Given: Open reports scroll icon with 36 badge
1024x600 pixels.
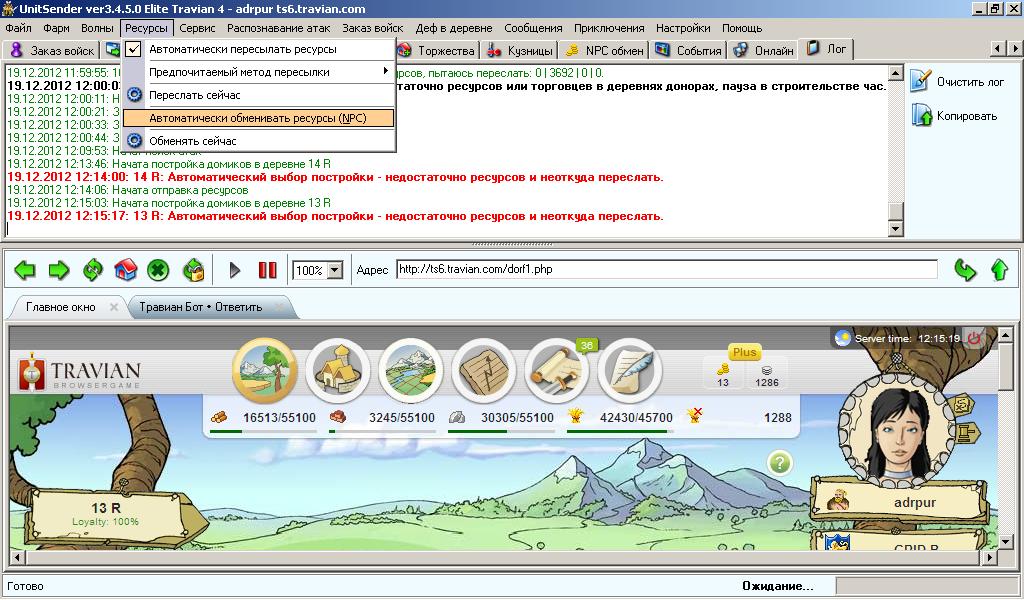Looking at the screenshot, I should tap(557, 370).
